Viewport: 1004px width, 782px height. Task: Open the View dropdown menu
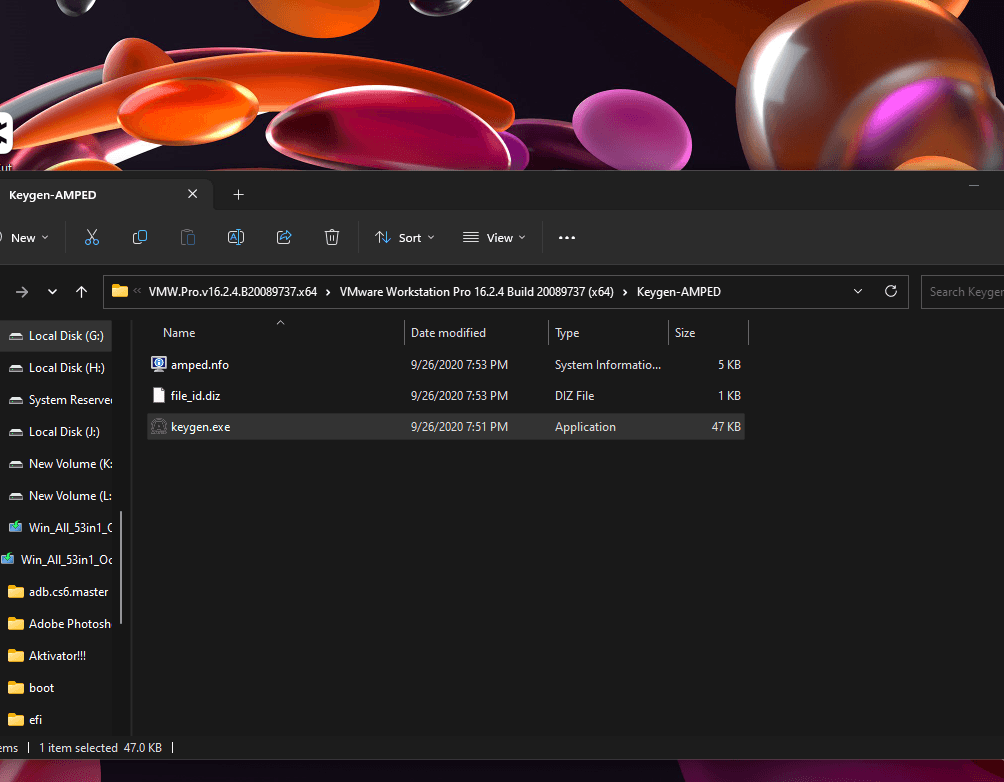494,238
